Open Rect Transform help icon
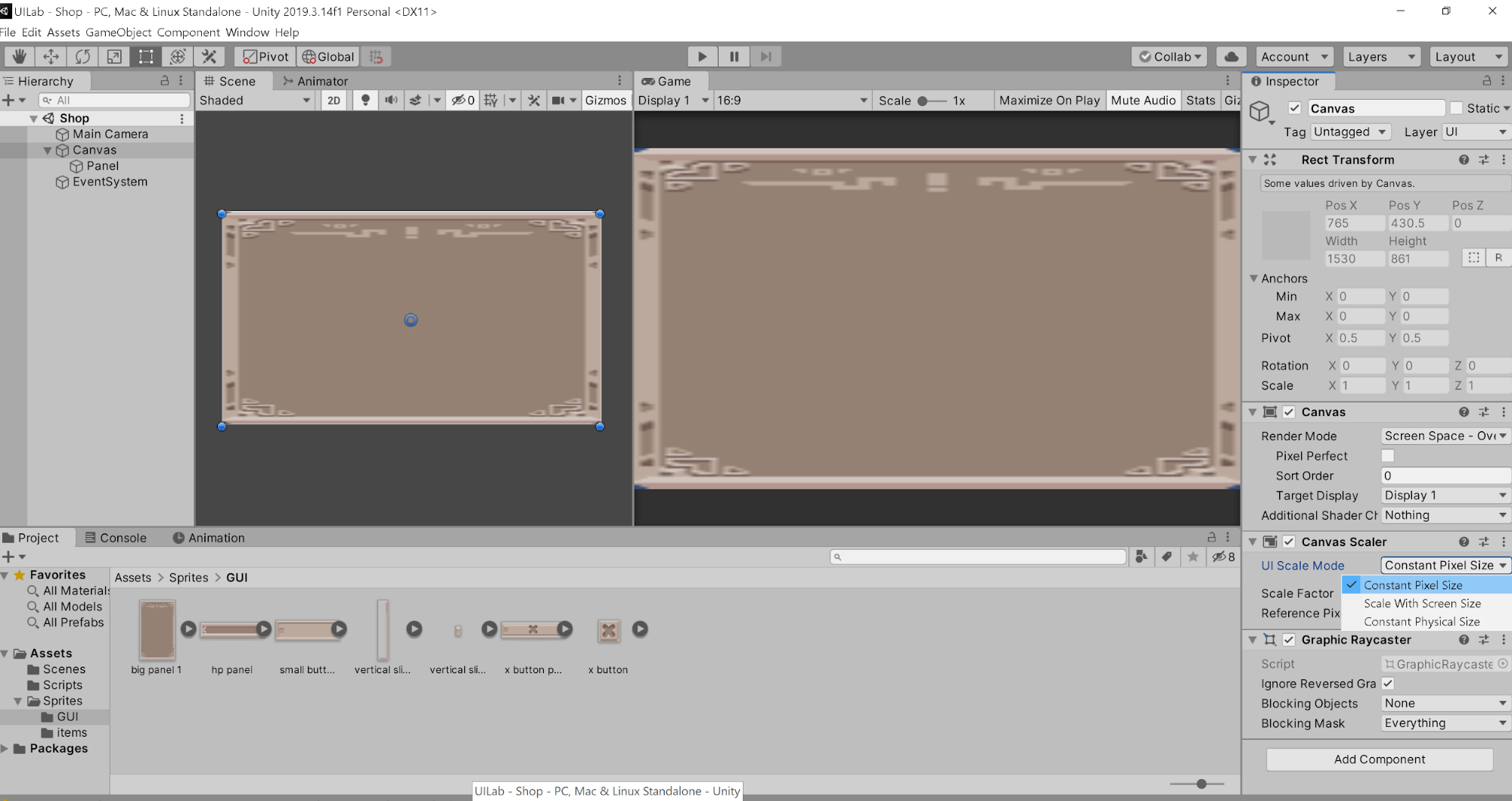This screenshot has height=801, width=1512. (1464, 160)
